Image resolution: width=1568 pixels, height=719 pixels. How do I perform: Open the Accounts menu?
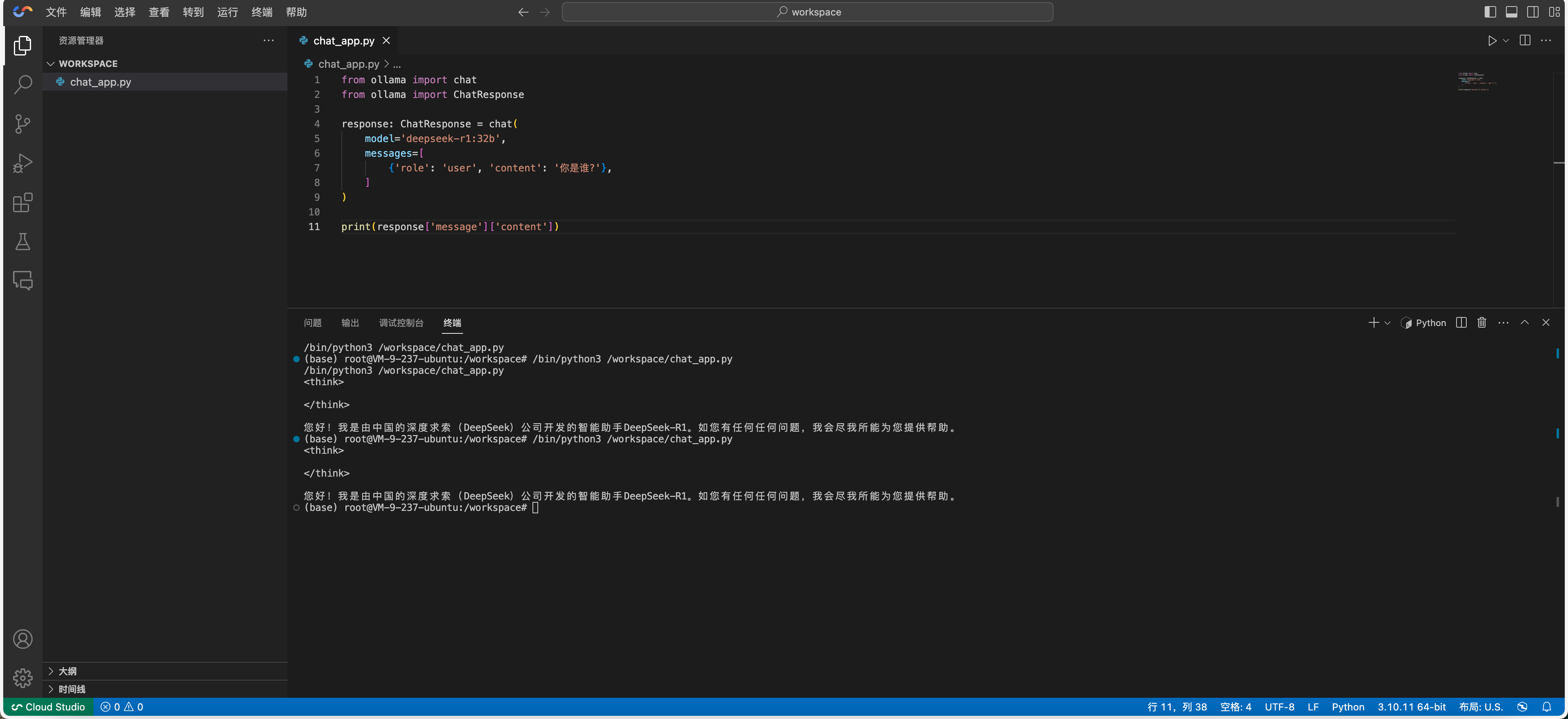pos(22,639)
